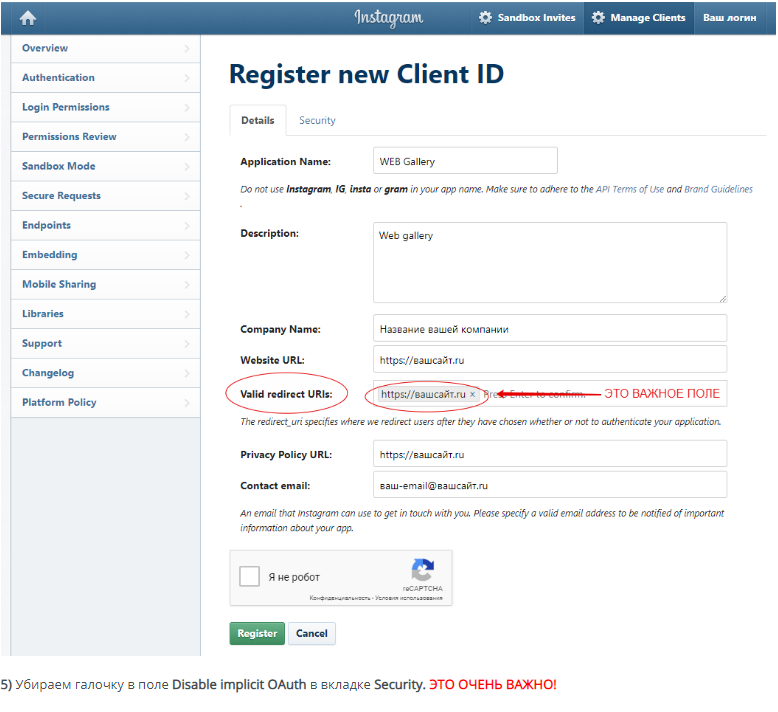
Task: Open Manage Clients in top bar
Action: click(639, 18)
